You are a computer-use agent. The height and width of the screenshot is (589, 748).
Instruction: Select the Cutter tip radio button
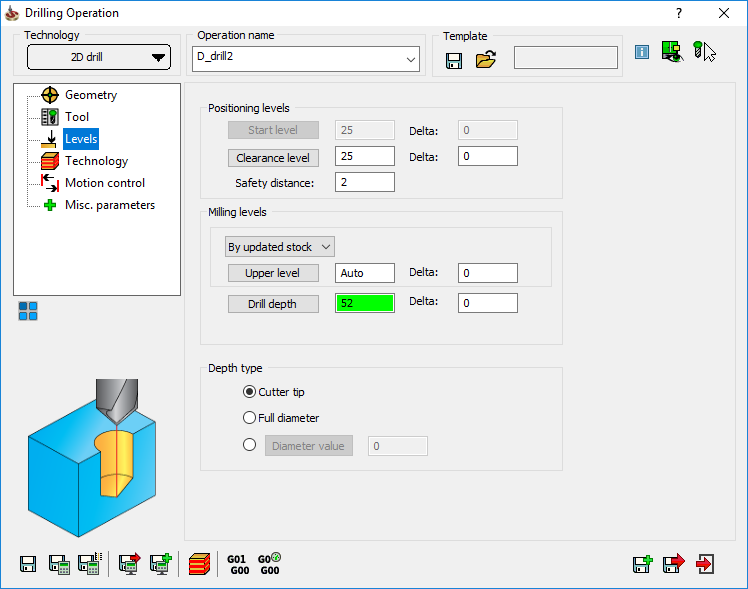[x=249, y=392]
